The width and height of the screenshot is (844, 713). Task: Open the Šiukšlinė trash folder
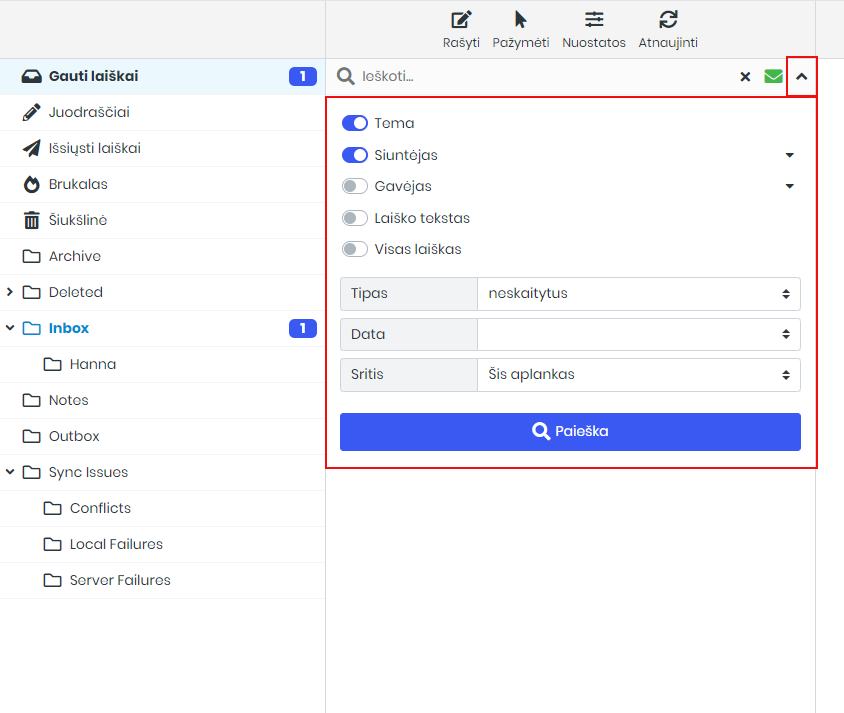(x=161, y=221)
